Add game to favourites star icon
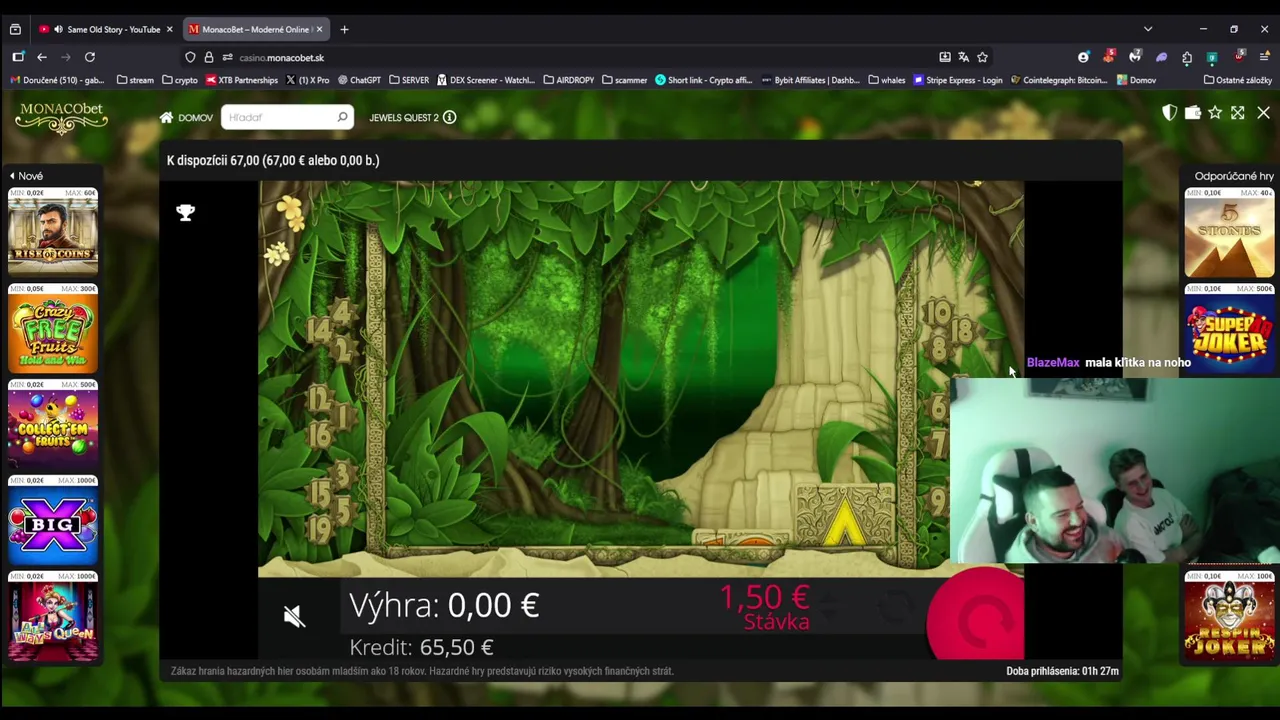The image size is (1280, 720). [1215, 113]
